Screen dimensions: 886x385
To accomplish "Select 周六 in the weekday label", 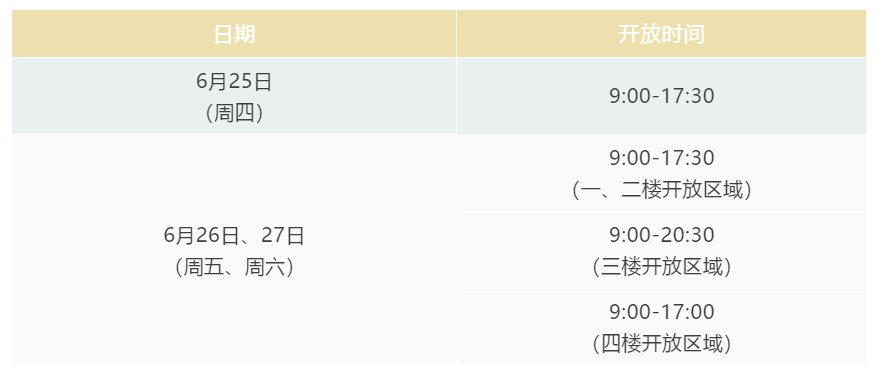I will pos(264,267).
